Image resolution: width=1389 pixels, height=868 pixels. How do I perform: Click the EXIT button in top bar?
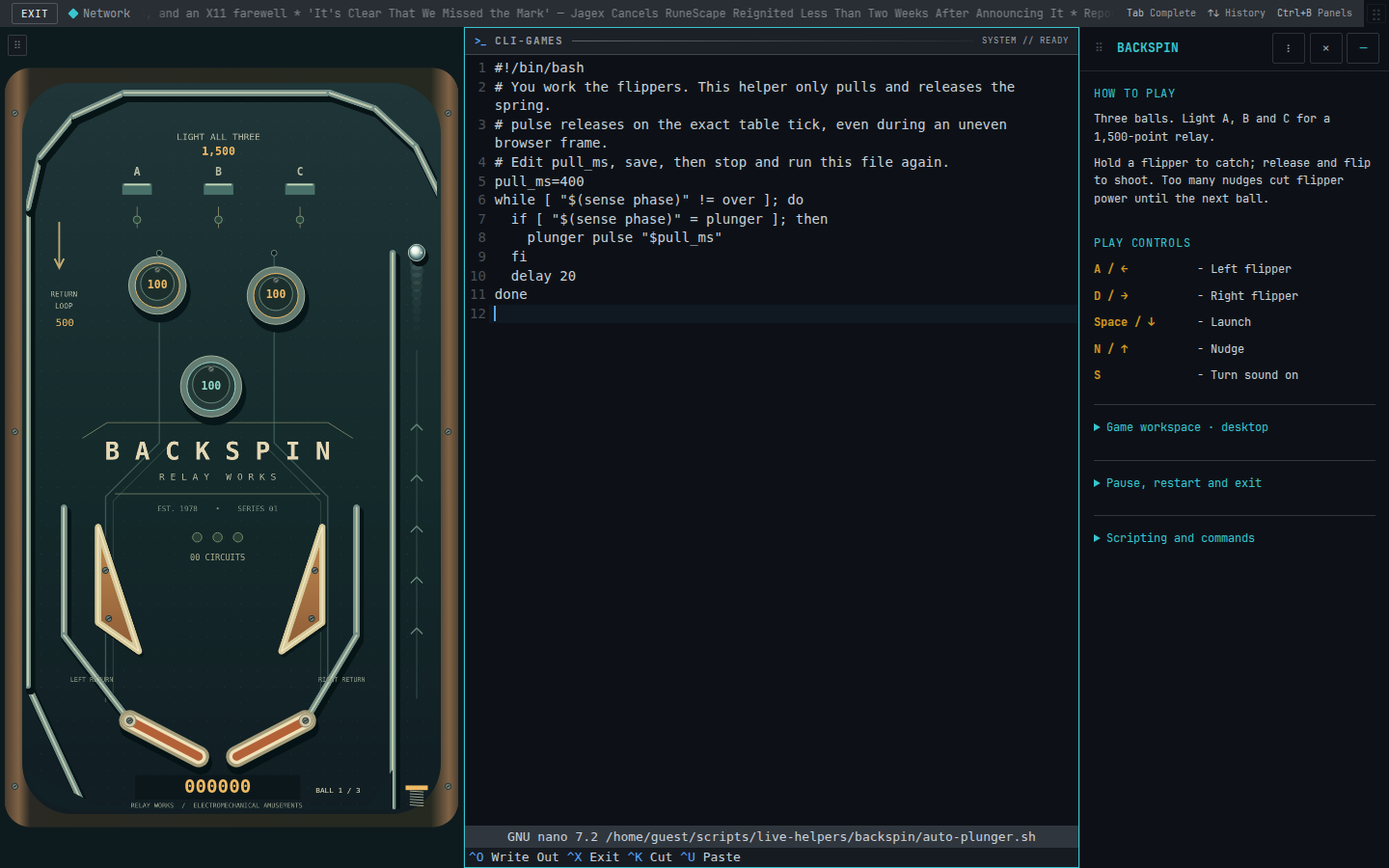point(35,14)
